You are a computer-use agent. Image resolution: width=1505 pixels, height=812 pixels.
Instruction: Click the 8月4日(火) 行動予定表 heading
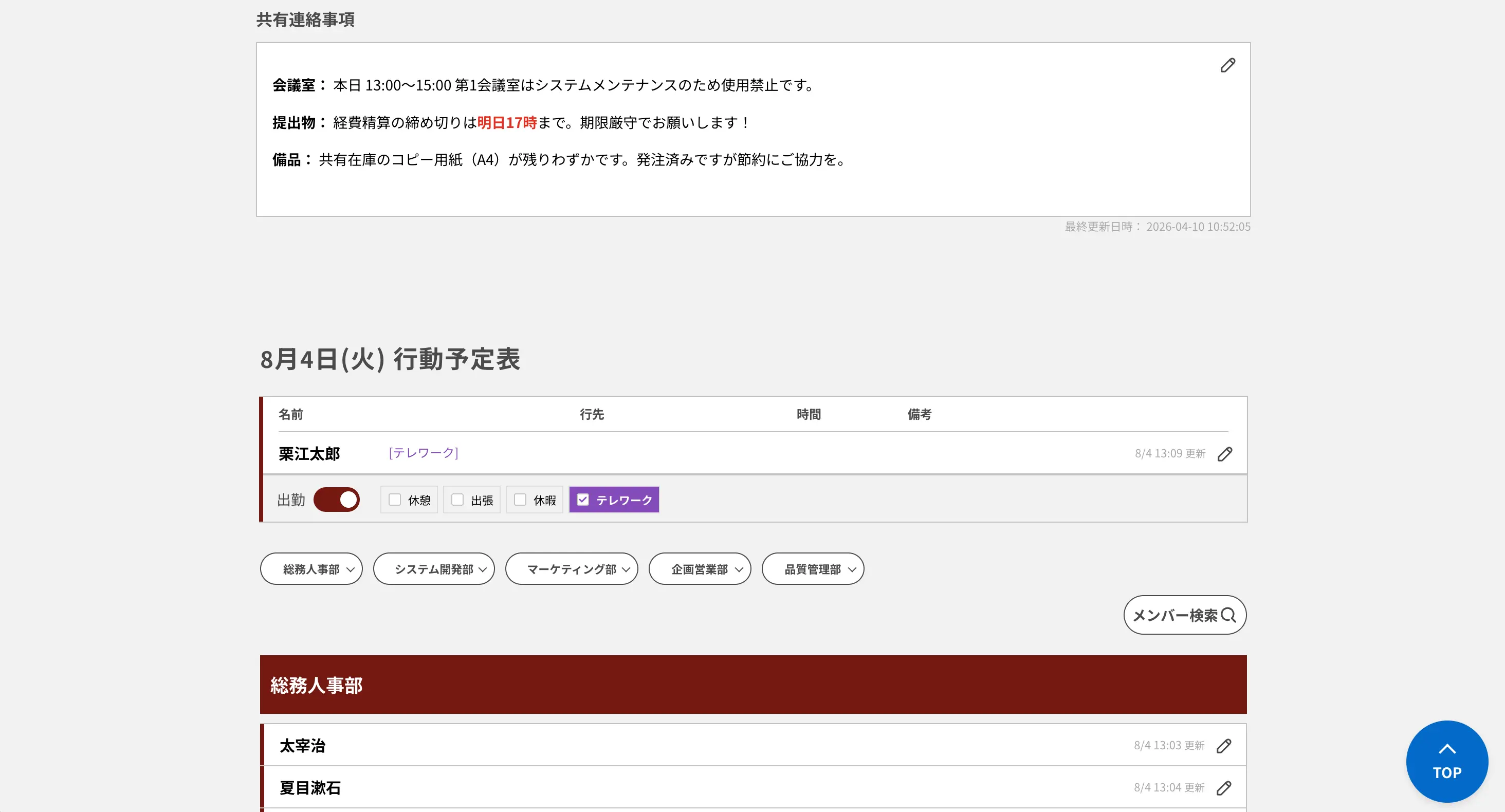pyautogui.click(x=390, y=359)
